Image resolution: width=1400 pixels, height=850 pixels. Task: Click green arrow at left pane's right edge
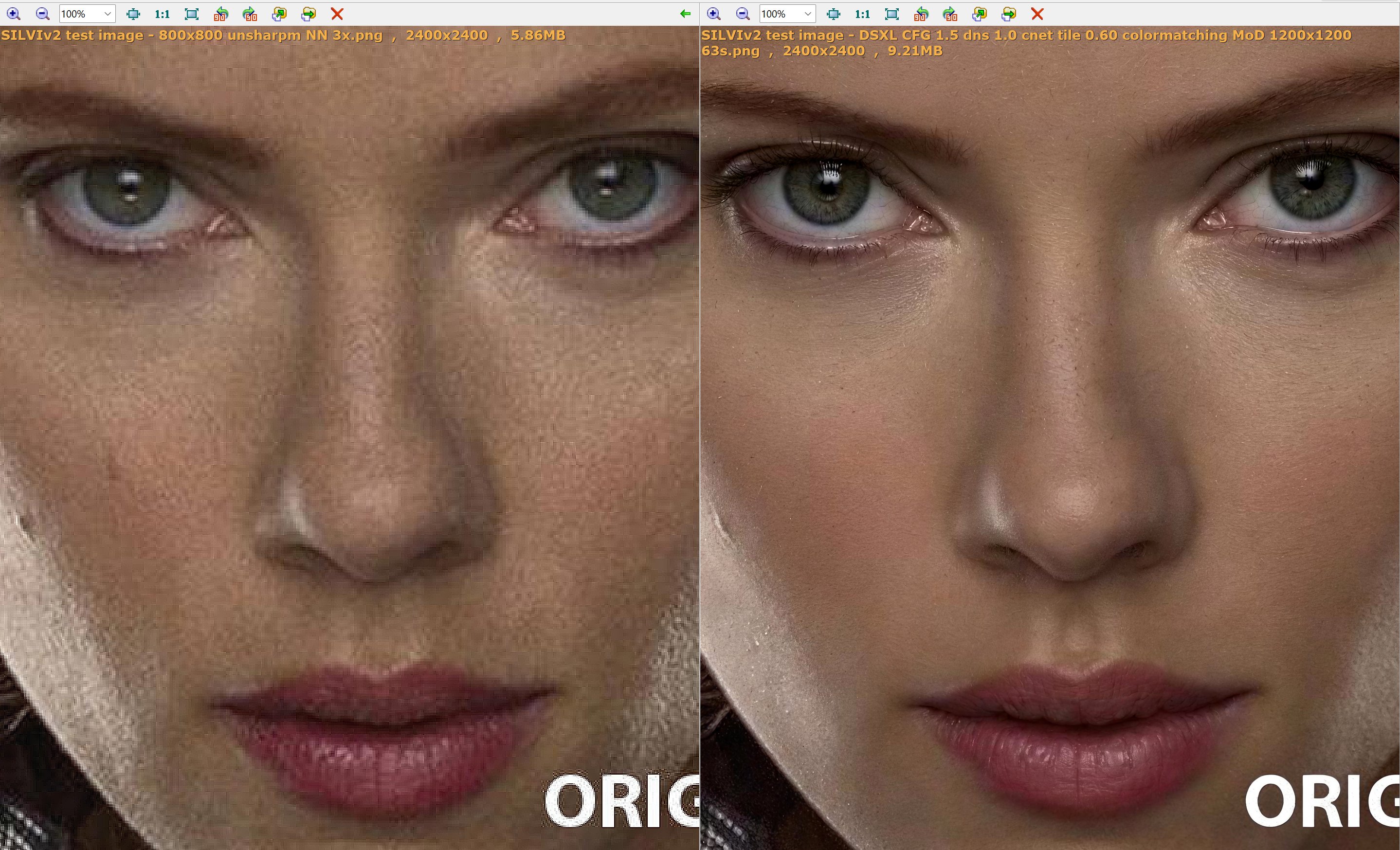pos(685,14)
